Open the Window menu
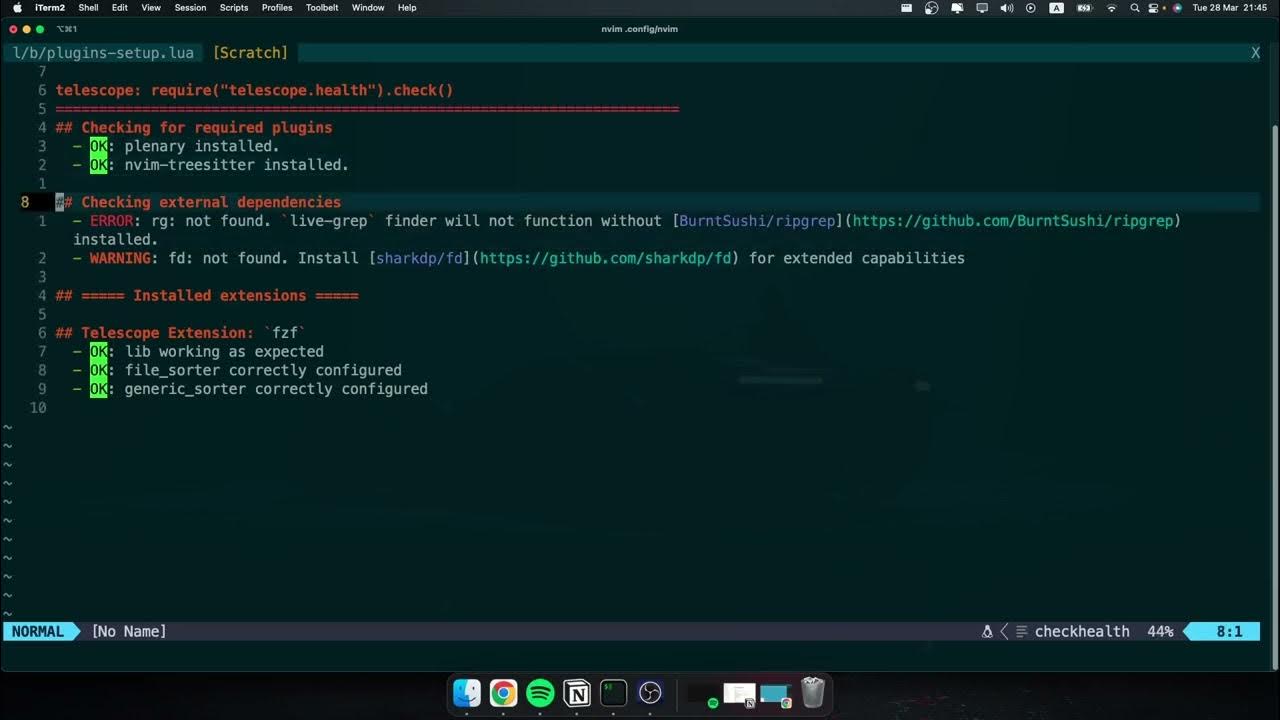Image resolution: width=1280 pixels, height=720 pixels. (x=368, y=7)
